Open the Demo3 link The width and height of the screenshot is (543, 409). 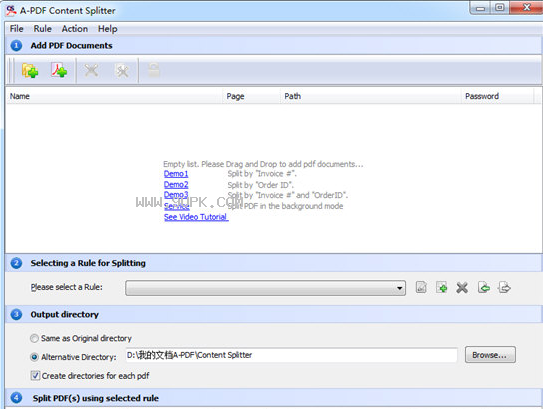[x=176, y=195]
